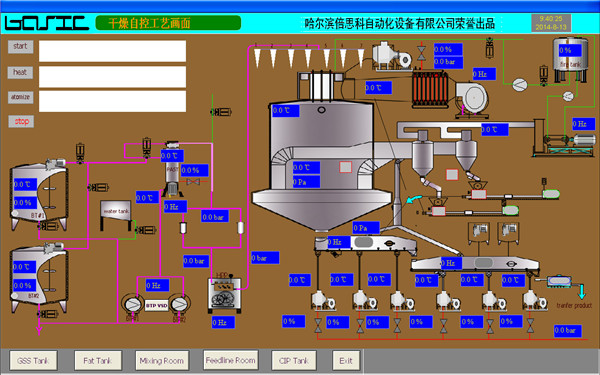600x375 pixels.
Task: Open the GSS Tank screen
Action: [x=33, y=360]
